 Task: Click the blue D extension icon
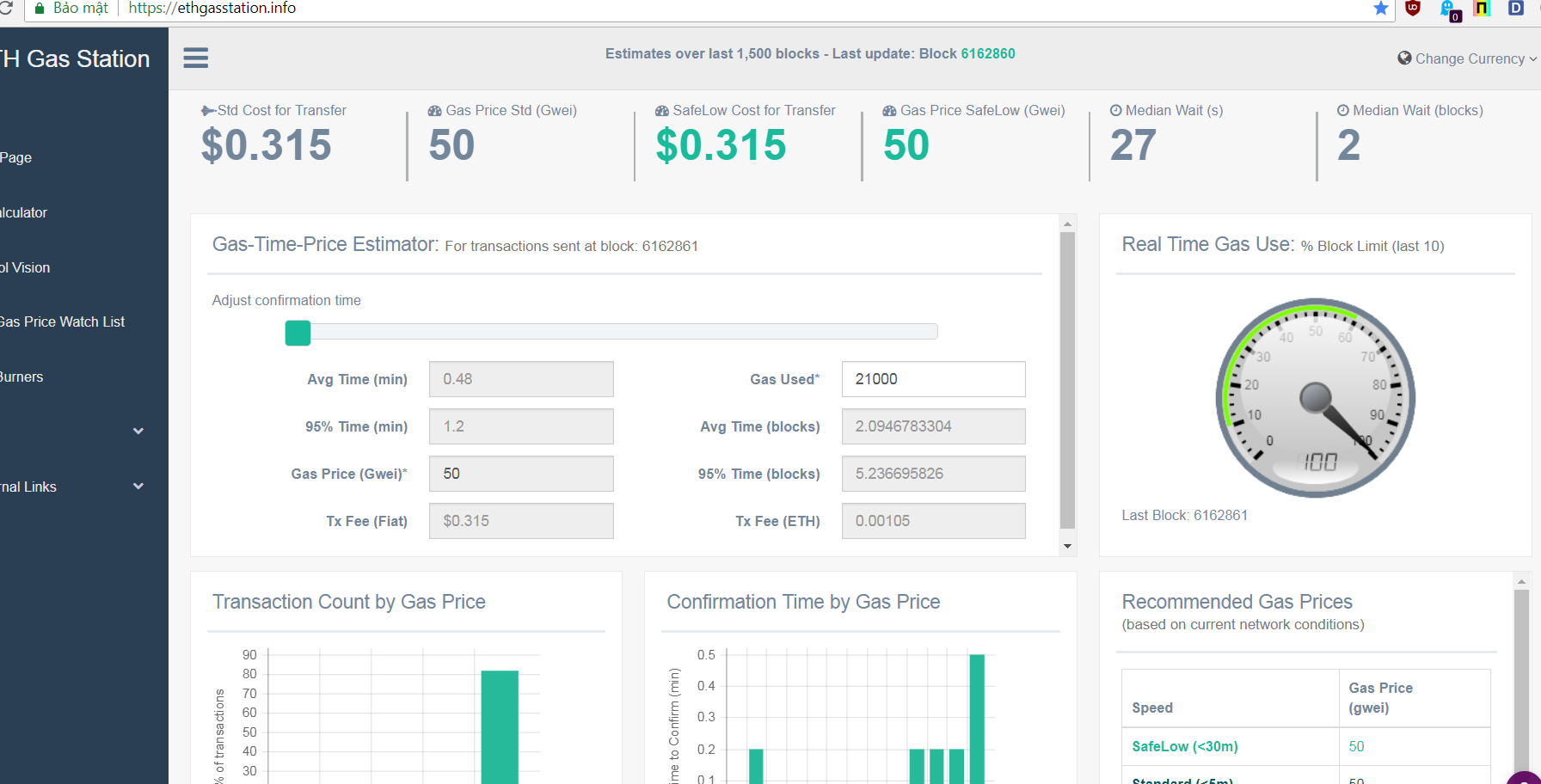click(x=1516, y=9)
